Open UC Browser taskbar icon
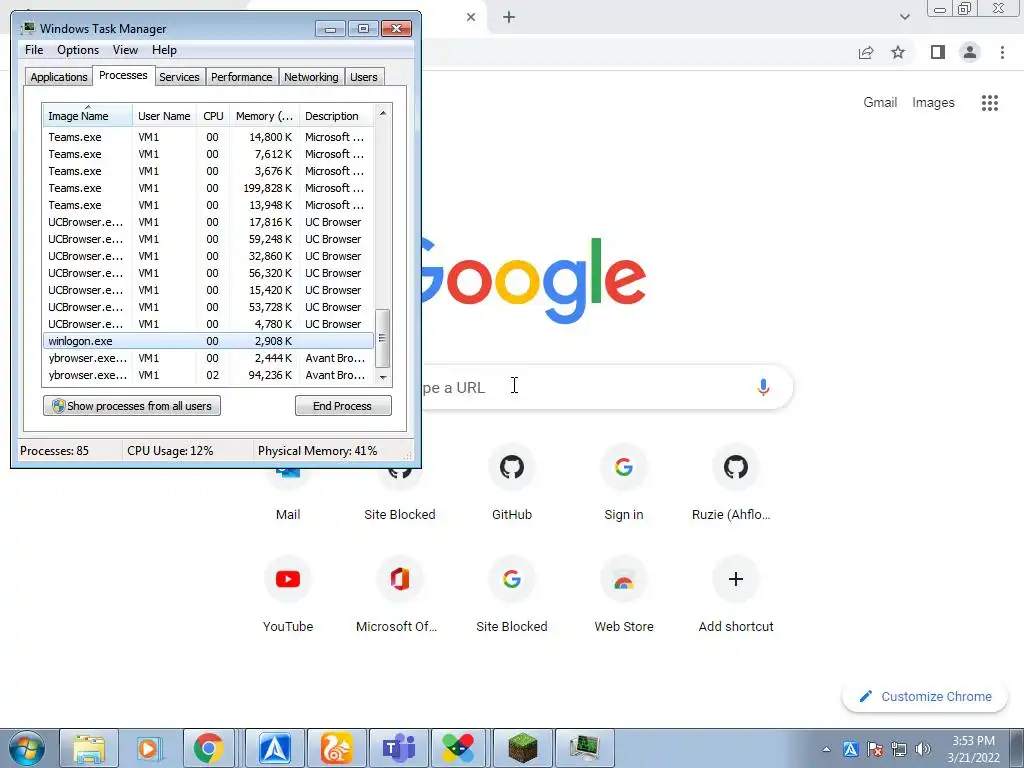The height and width of the screenshot is (768, 1024). click(336, 748)
